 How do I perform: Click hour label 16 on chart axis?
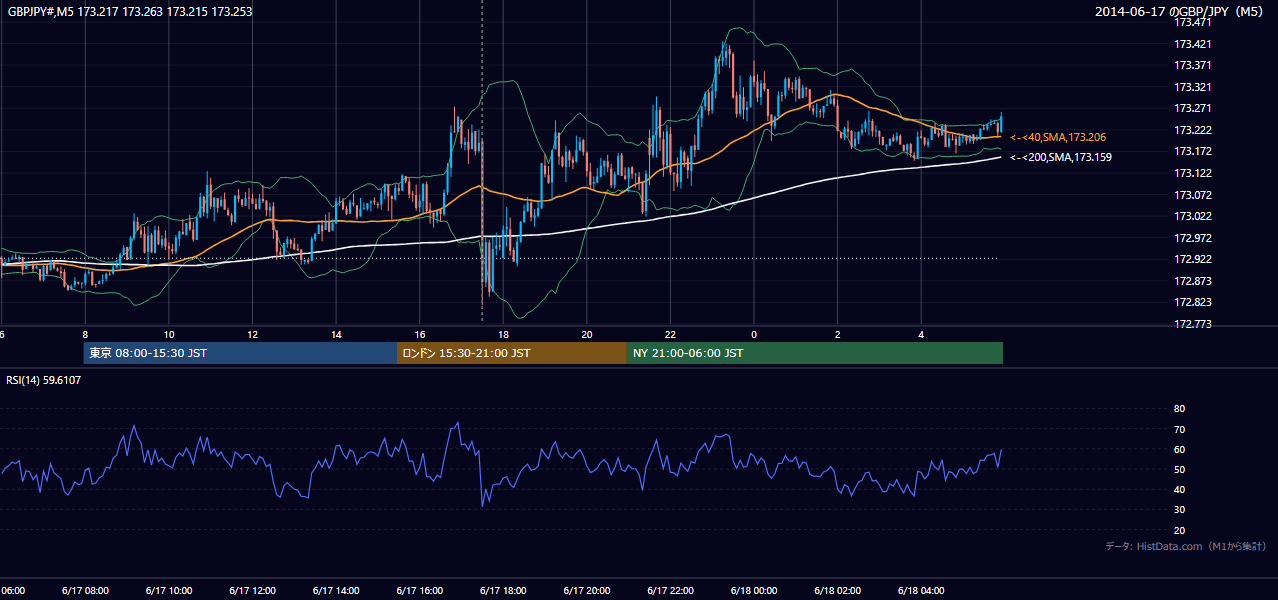tap(420, 335)
